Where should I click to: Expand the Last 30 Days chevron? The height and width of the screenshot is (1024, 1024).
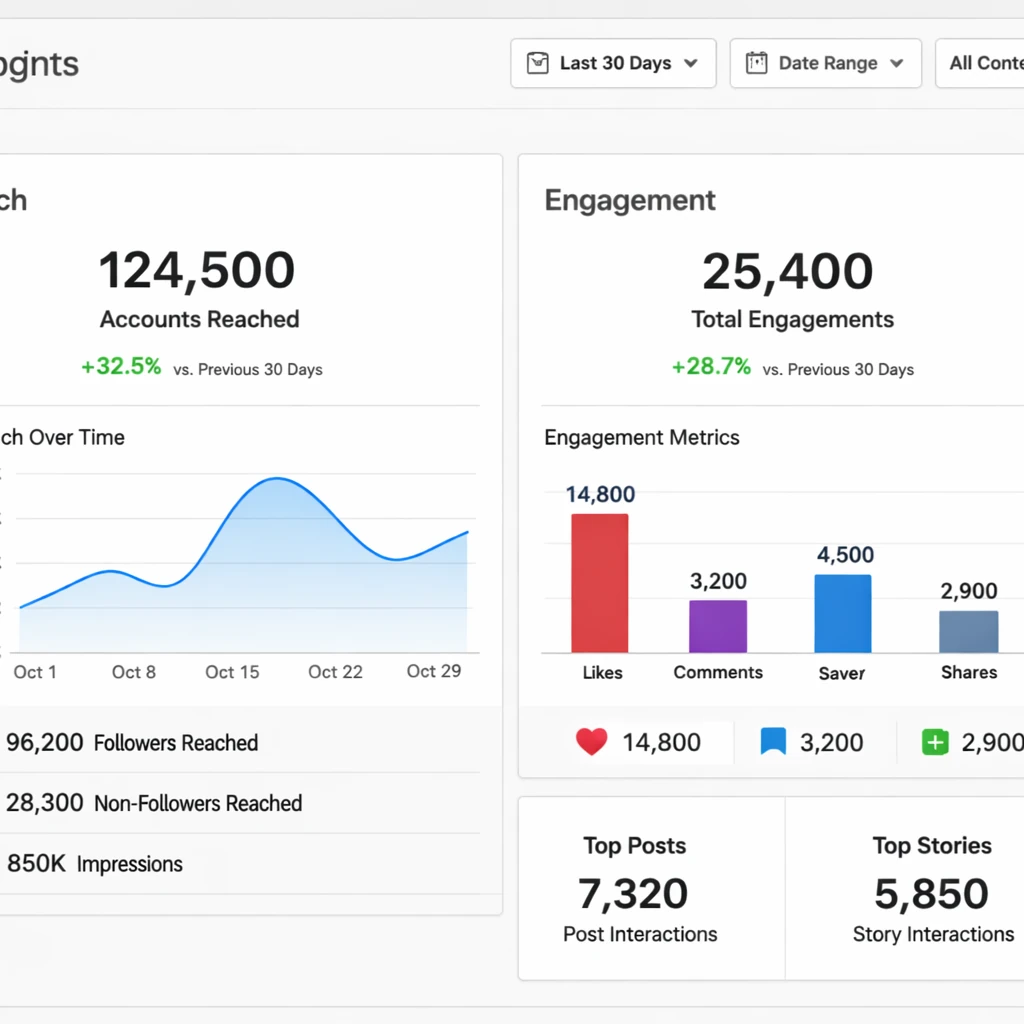[691, 63]
